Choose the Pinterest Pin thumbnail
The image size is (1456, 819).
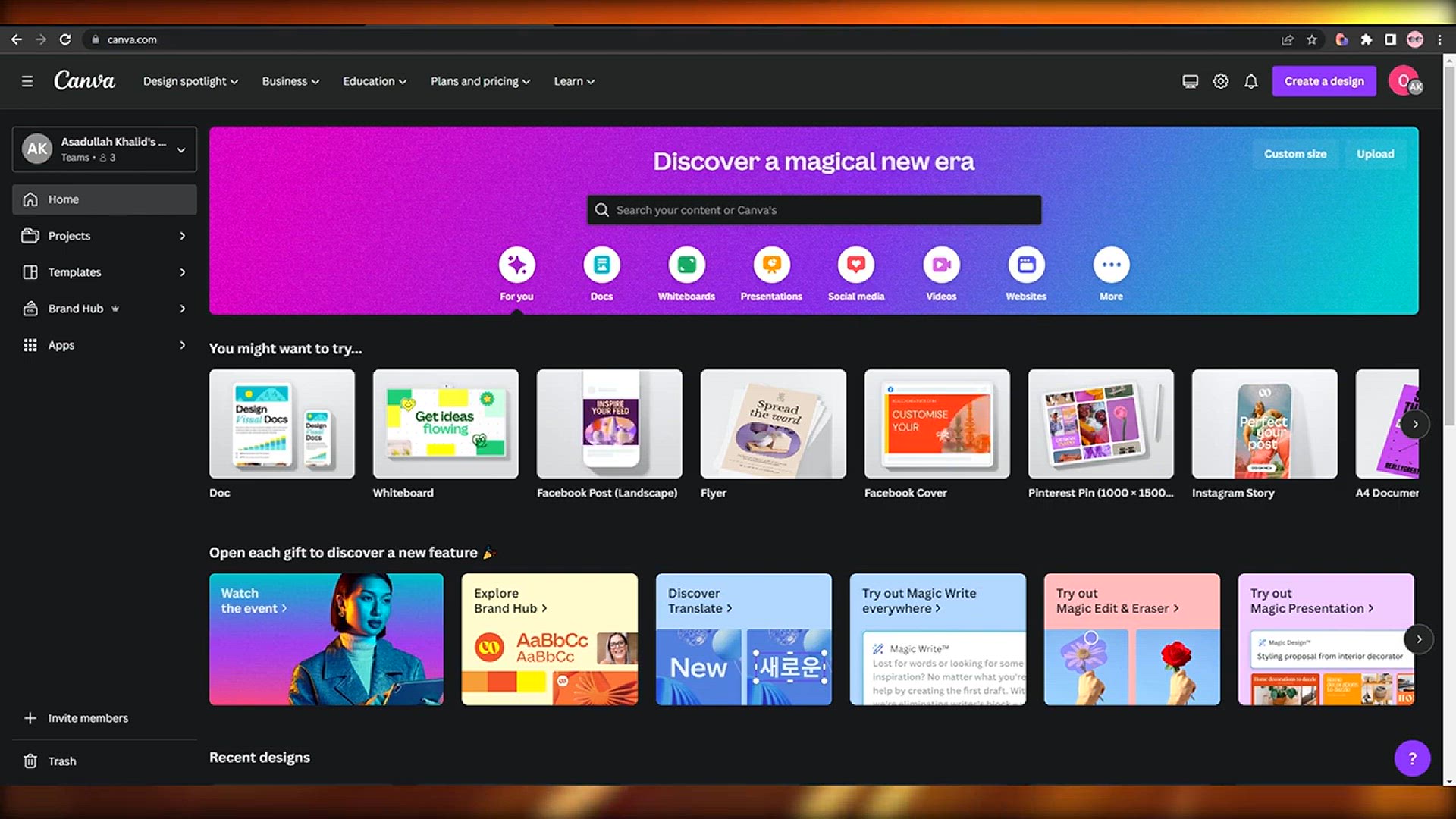(1101, 424)
